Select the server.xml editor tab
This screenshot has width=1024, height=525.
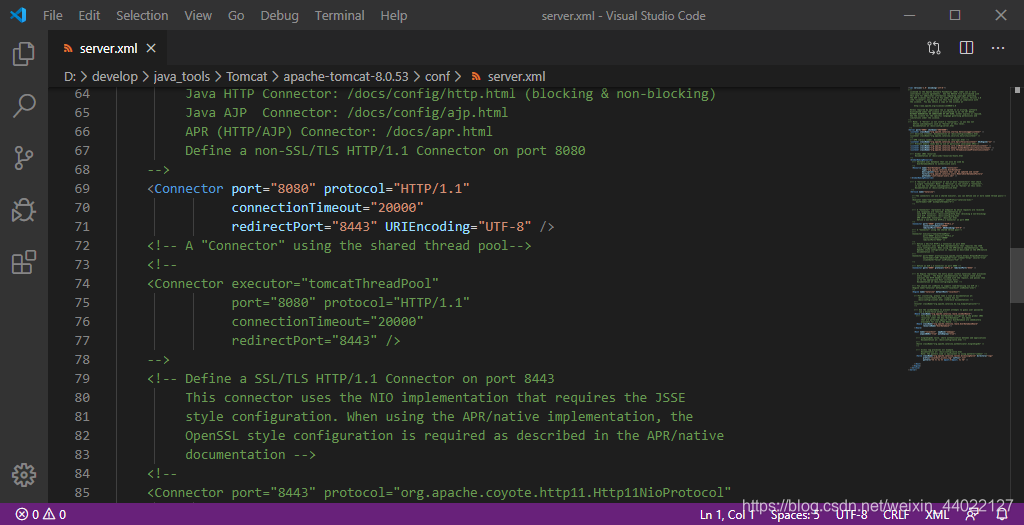[108, 48]
